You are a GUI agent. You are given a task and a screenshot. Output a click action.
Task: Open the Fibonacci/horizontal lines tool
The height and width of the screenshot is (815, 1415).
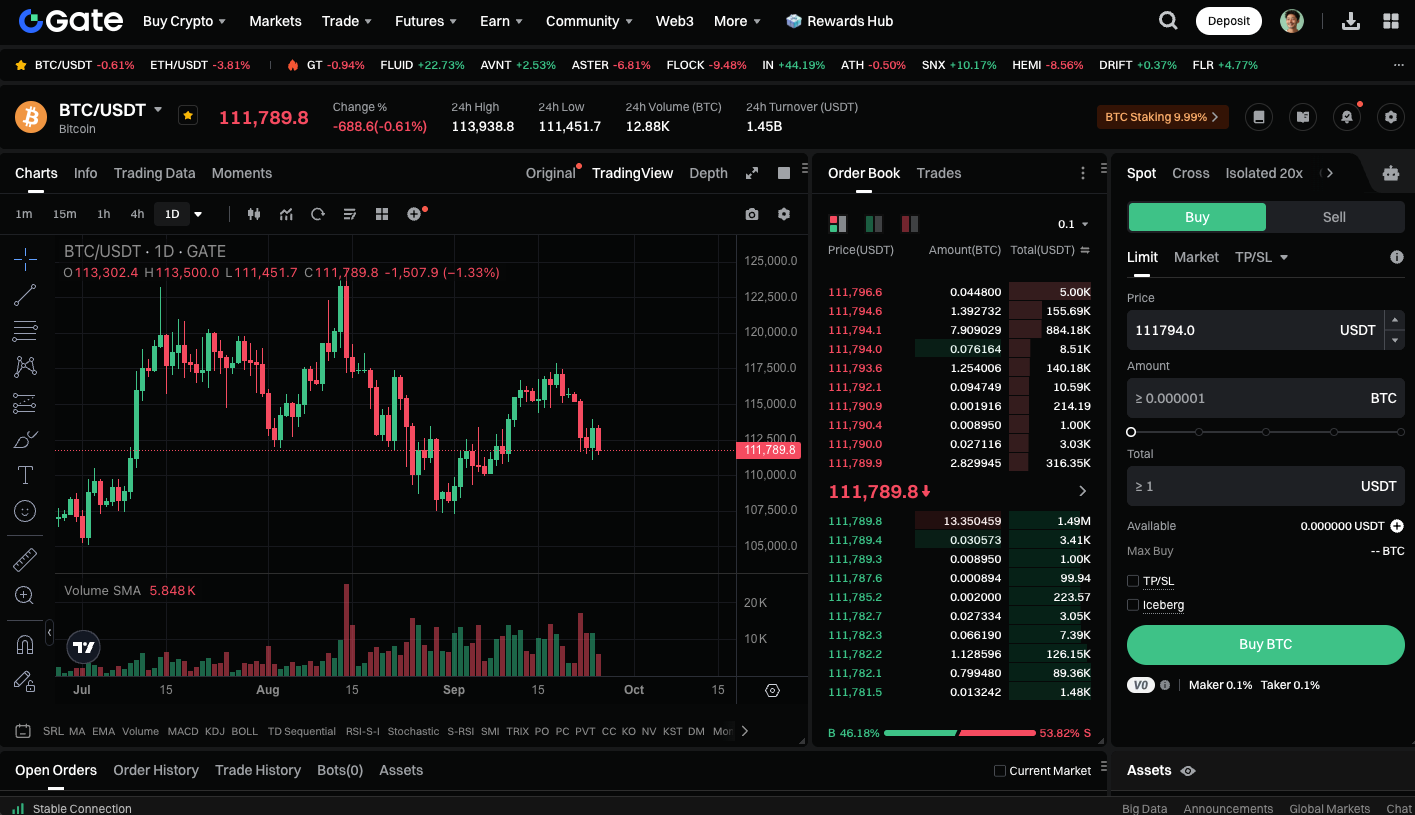pos(25,331)
